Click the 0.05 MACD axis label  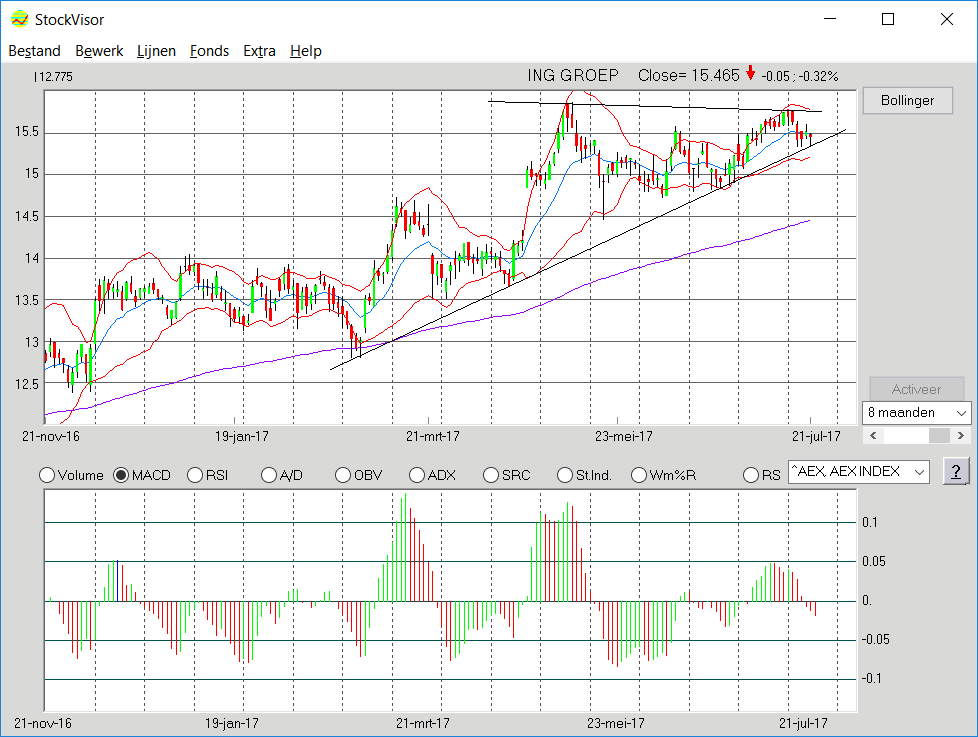(873, 561)
